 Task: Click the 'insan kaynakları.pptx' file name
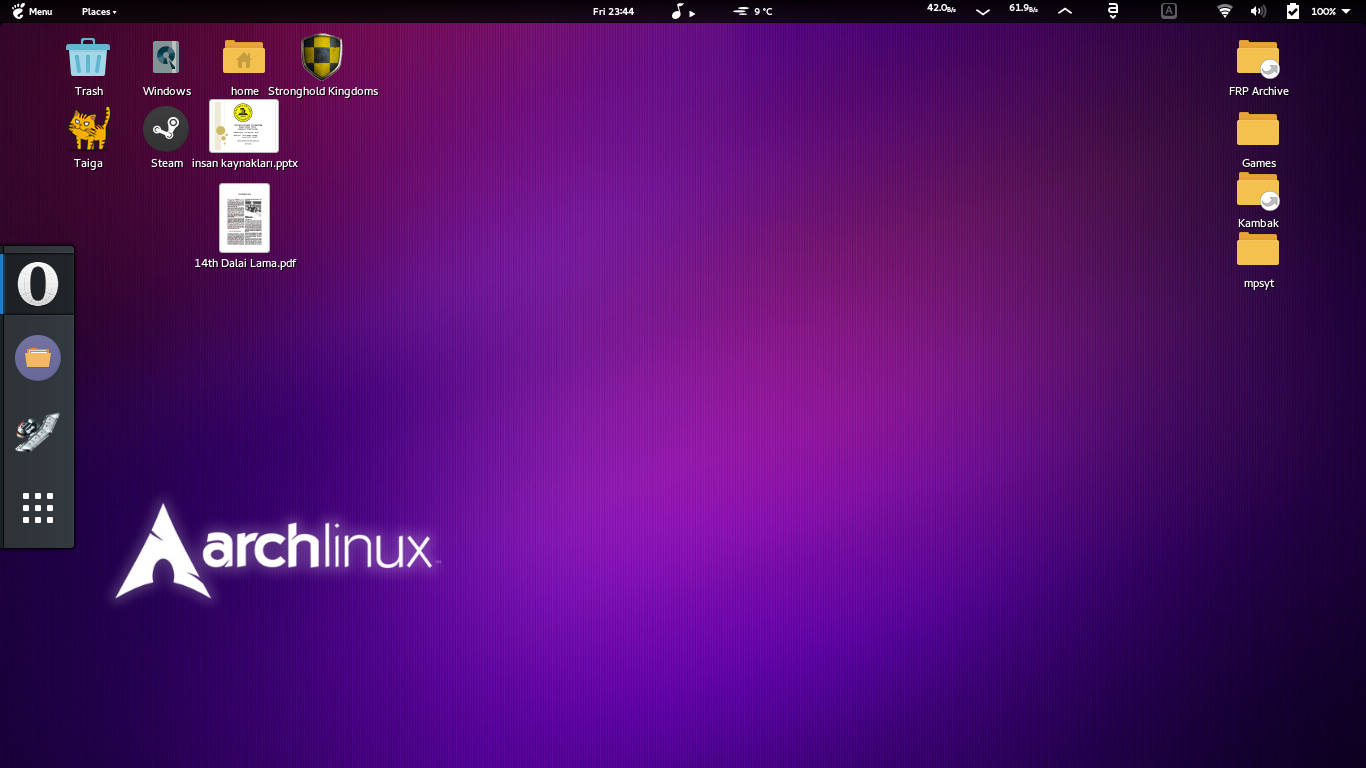245,163
